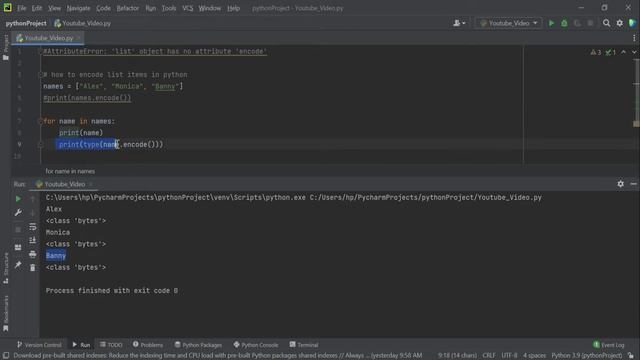Open the Edit menu
The height and width of the screenshot is (360, 640).
point(37,8)
